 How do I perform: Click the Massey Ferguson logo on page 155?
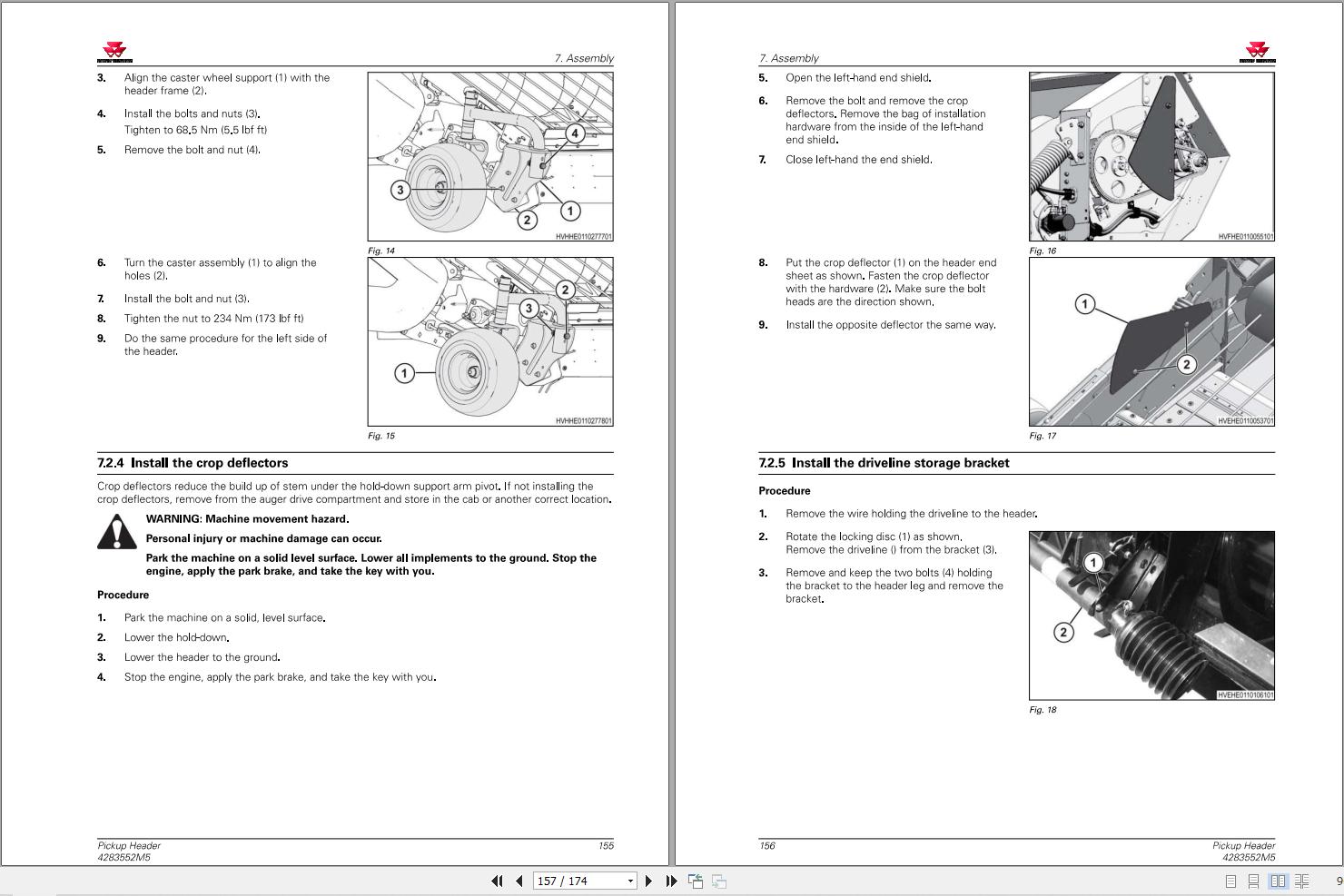pos(114,53)
